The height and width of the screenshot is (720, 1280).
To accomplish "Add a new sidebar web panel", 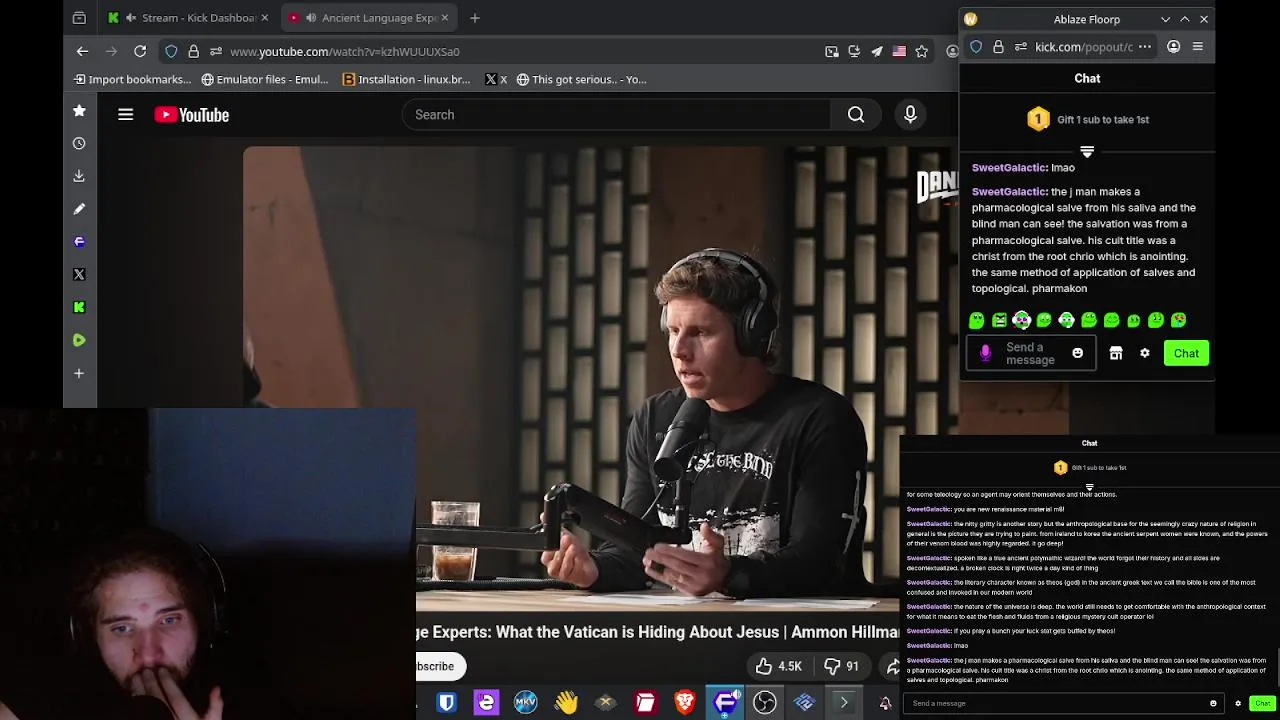I will pos(79,373).
